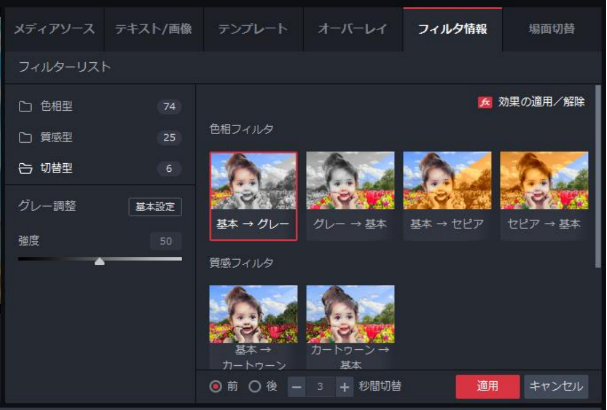
Task: Select the 色相型 folder category
Action: tap(56, 107)
